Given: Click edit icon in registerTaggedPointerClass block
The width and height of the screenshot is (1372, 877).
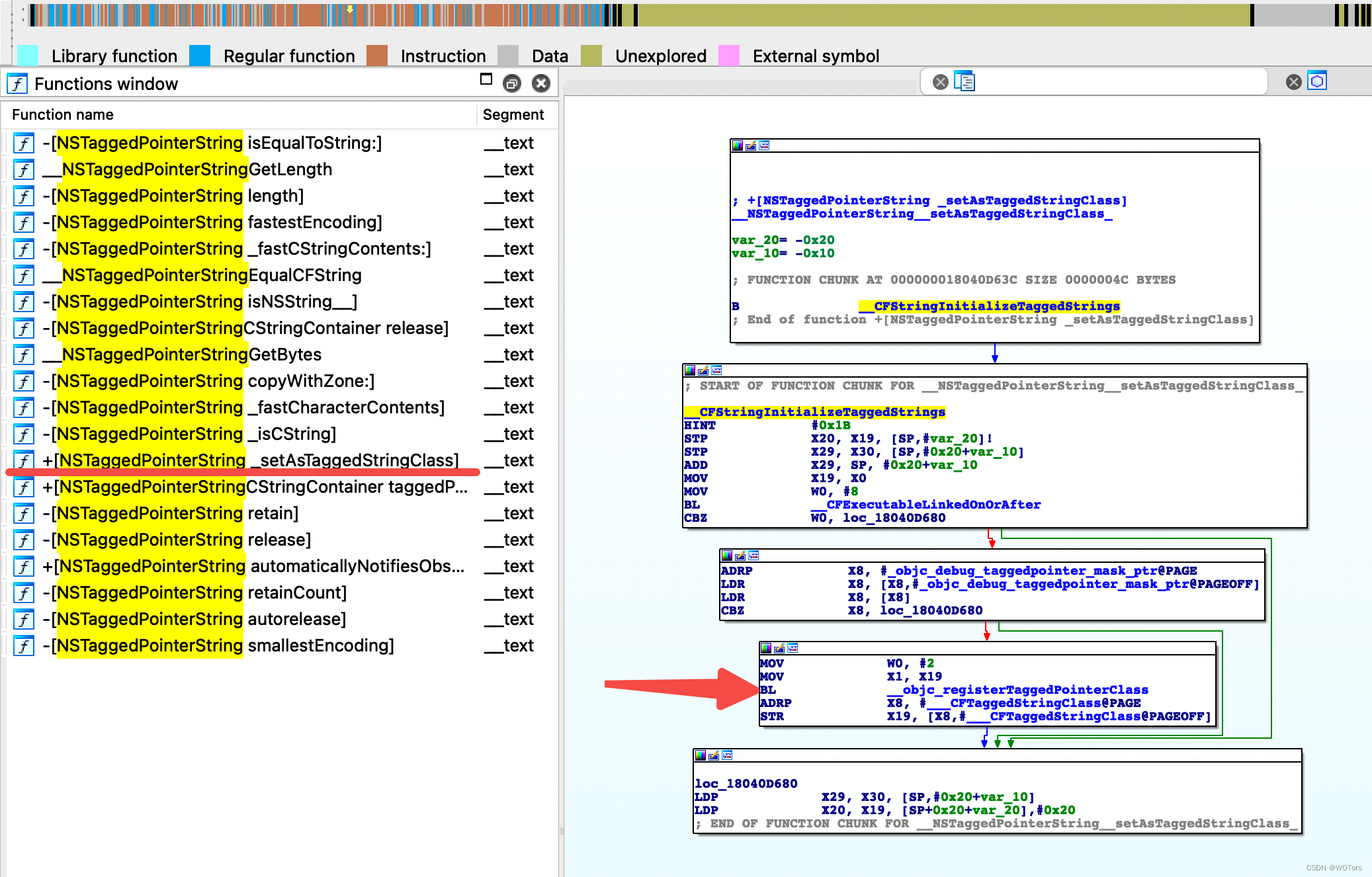Looking at the screenshot, I should pos(779,648).
